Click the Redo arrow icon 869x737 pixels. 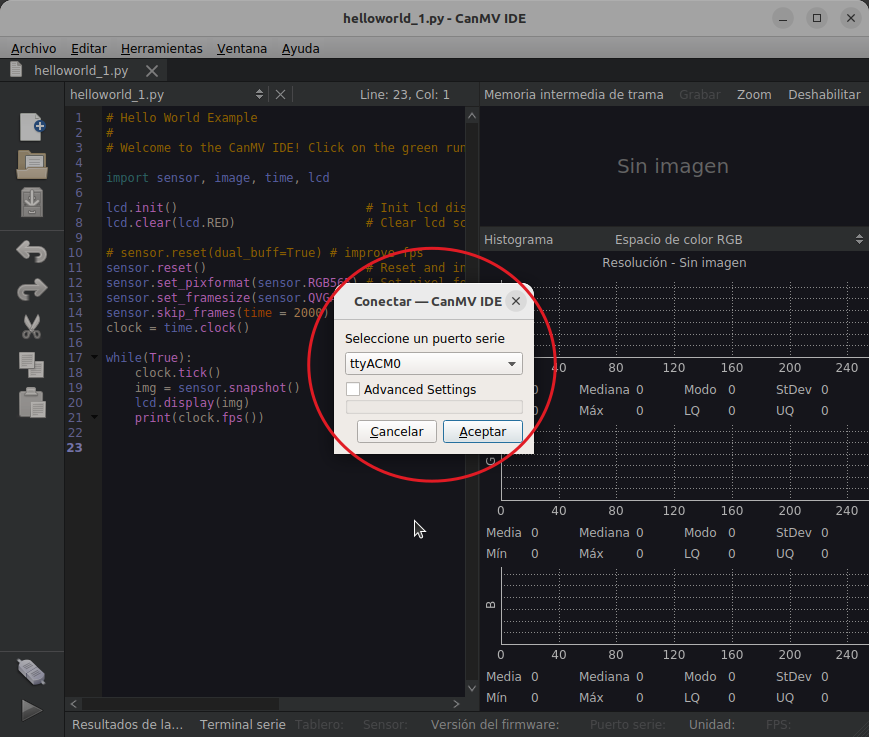tap(32, 289)
